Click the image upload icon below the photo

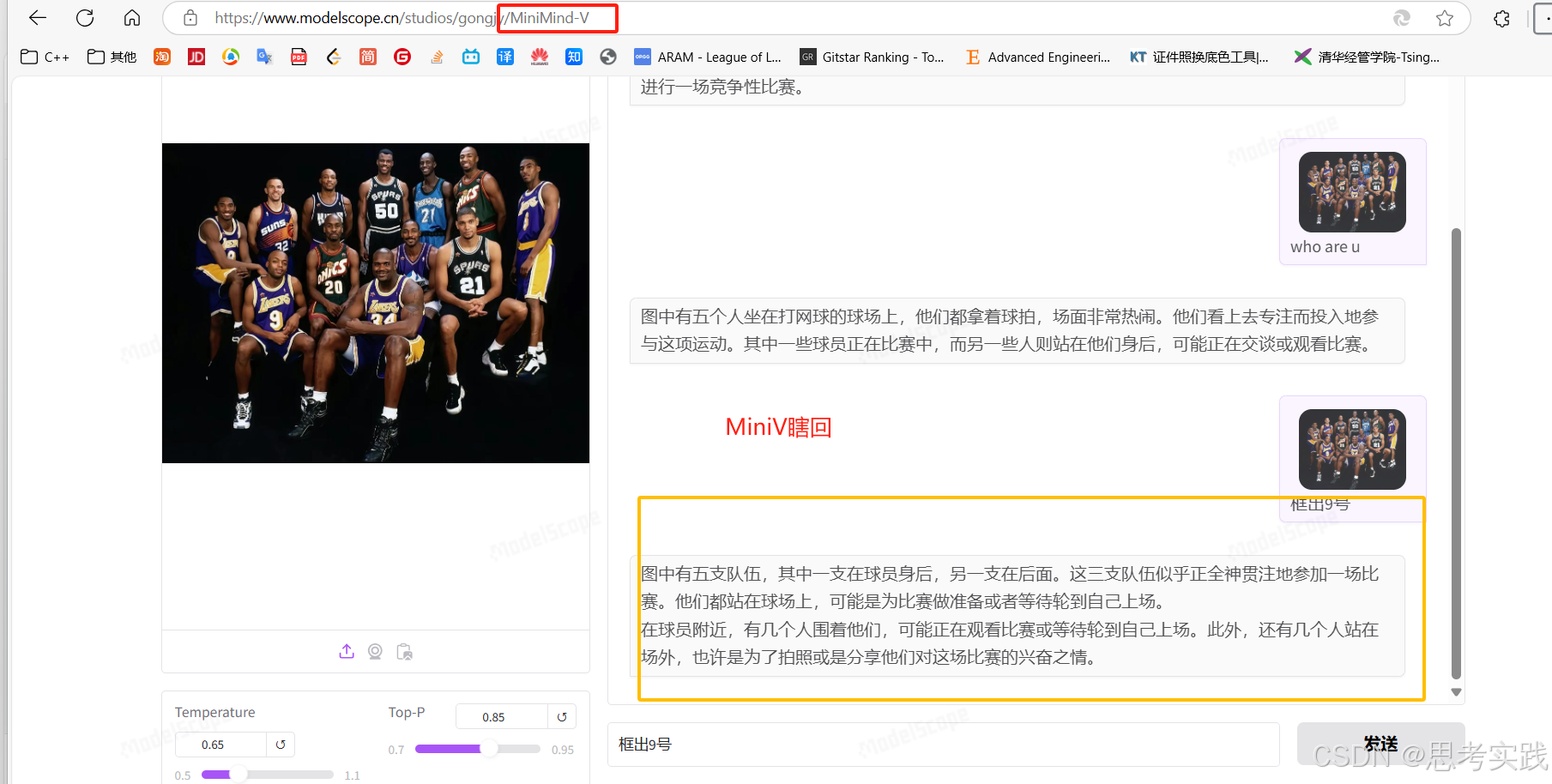coord(346,651)
